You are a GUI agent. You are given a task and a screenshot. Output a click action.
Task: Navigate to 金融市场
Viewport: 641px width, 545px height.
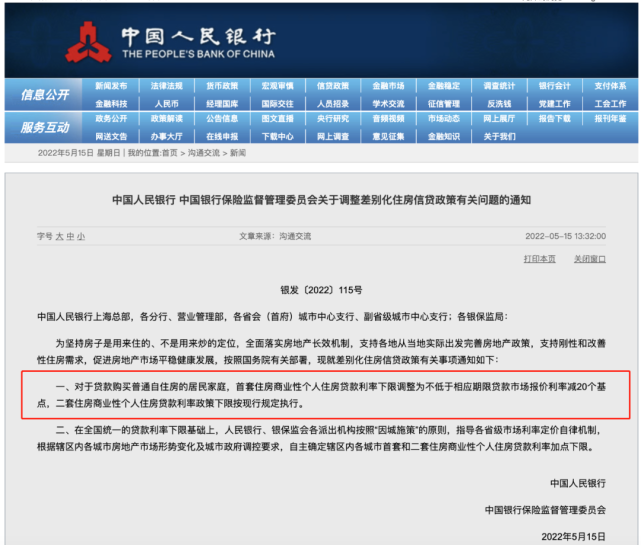pos(388,86)
